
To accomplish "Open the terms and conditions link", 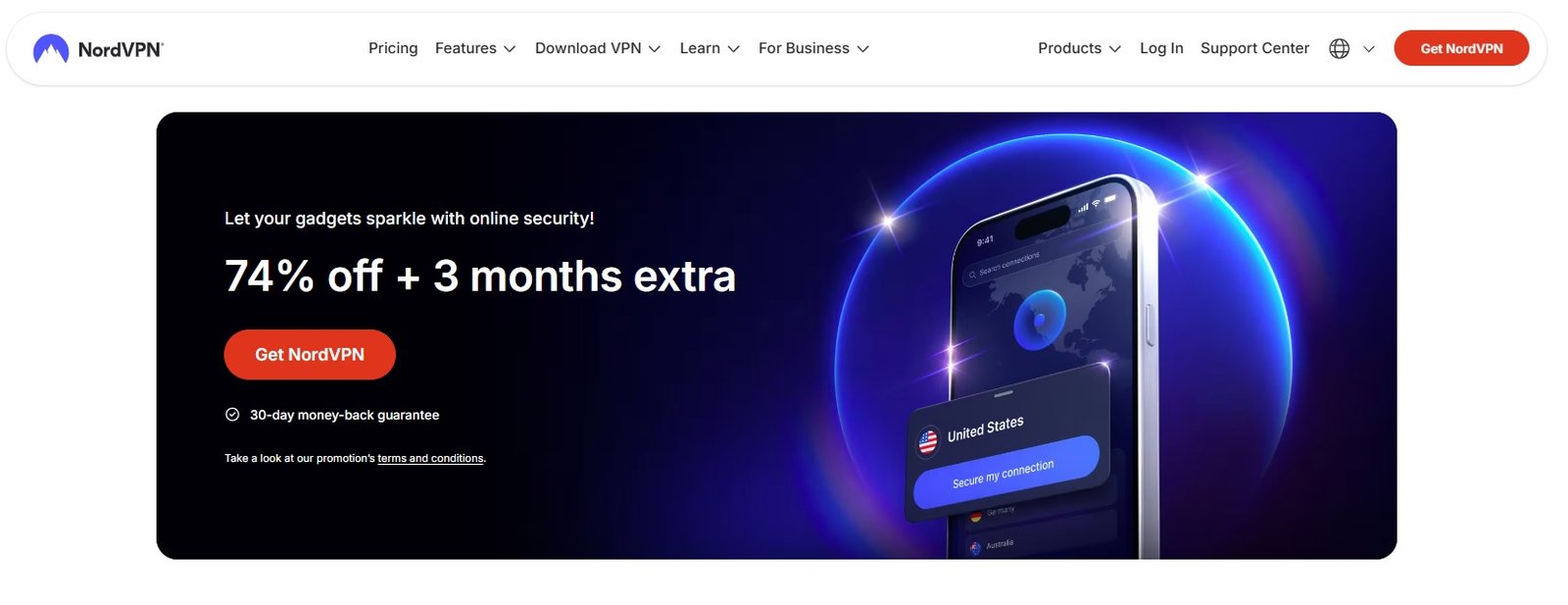I will (430, 459).
